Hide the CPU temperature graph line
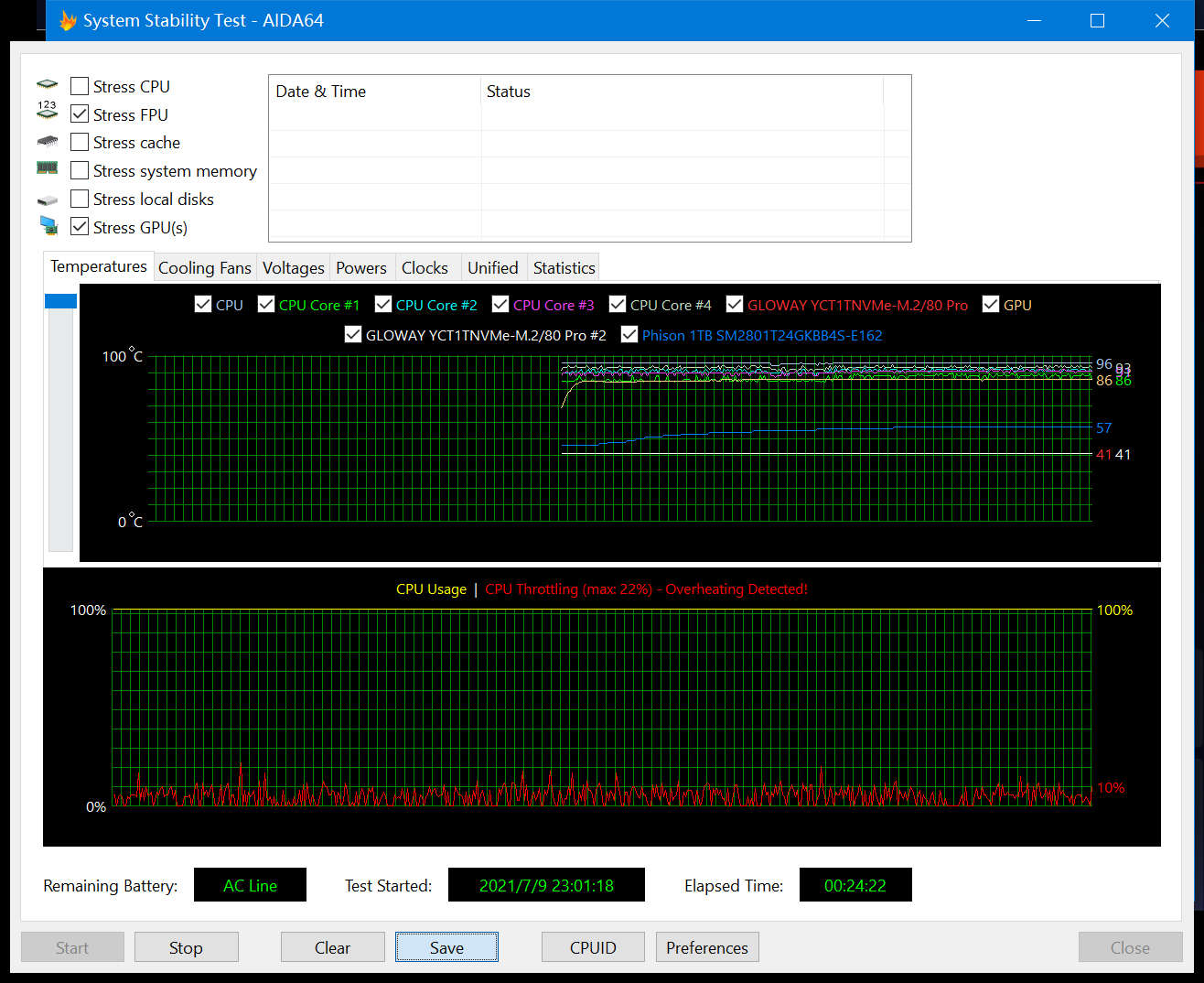 [x=203, y=305]
